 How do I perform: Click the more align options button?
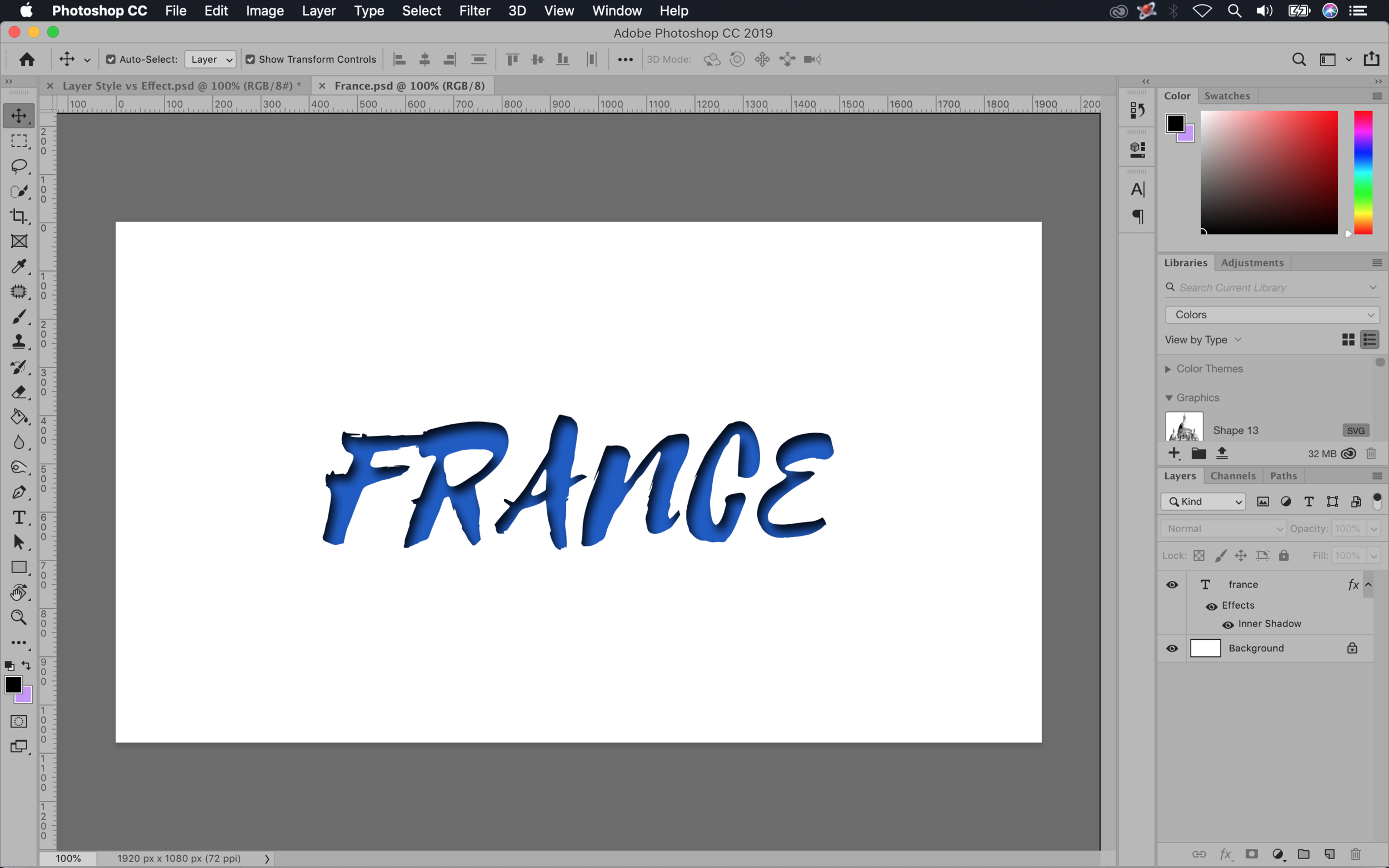tap(625, 59)
